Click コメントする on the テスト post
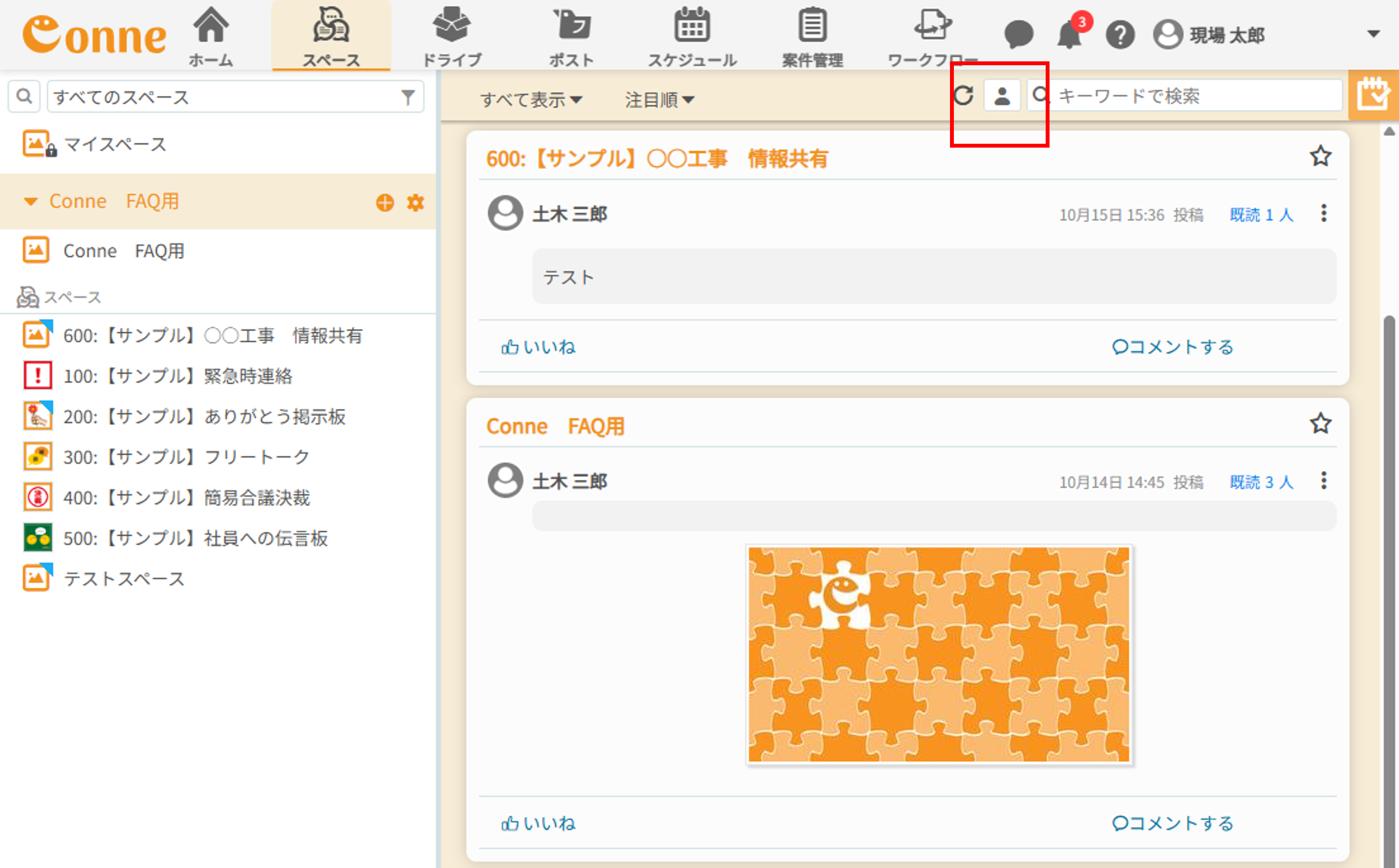This screenshot has height=868, width=1399. click(1172, 347)
